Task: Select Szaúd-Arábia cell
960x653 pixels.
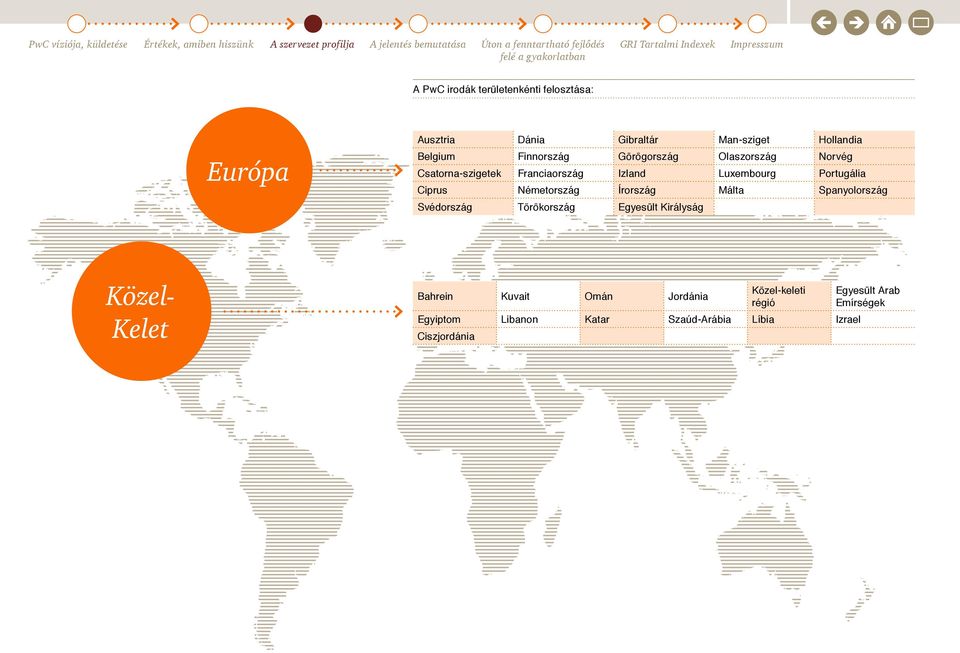Action: pos(705,319)
